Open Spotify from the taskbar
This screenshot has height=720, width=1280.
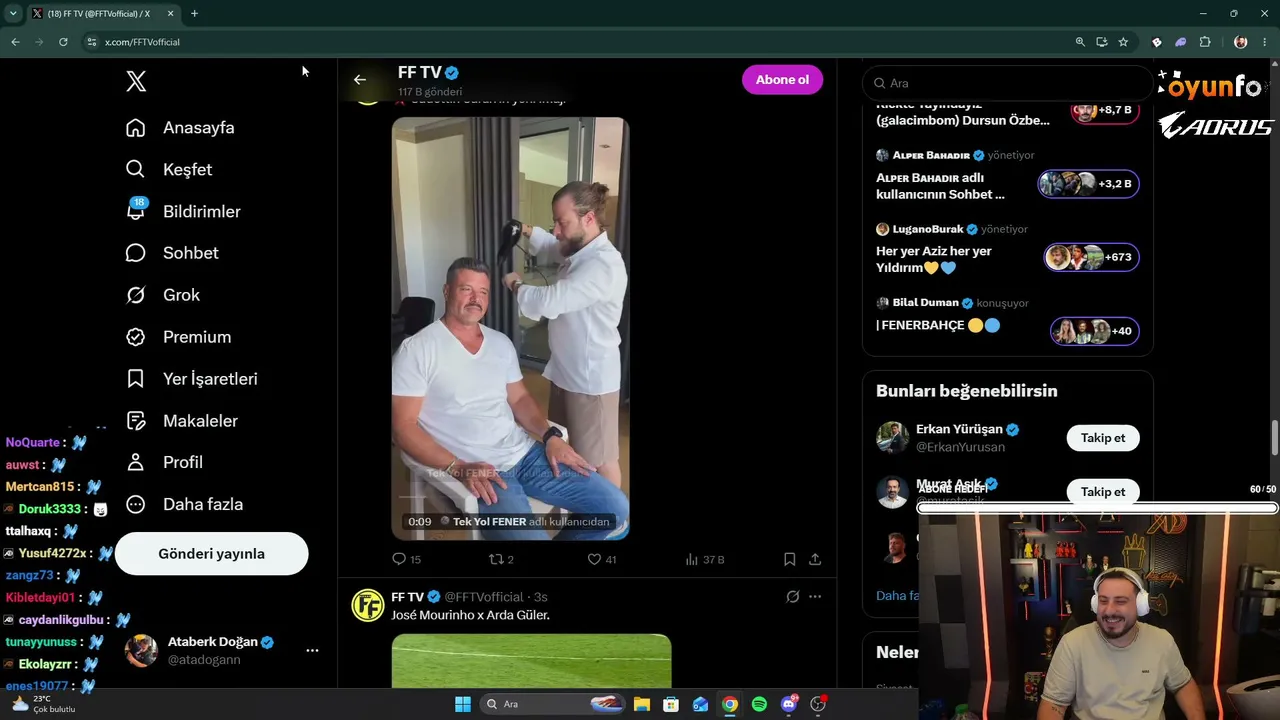pos(759,704)
